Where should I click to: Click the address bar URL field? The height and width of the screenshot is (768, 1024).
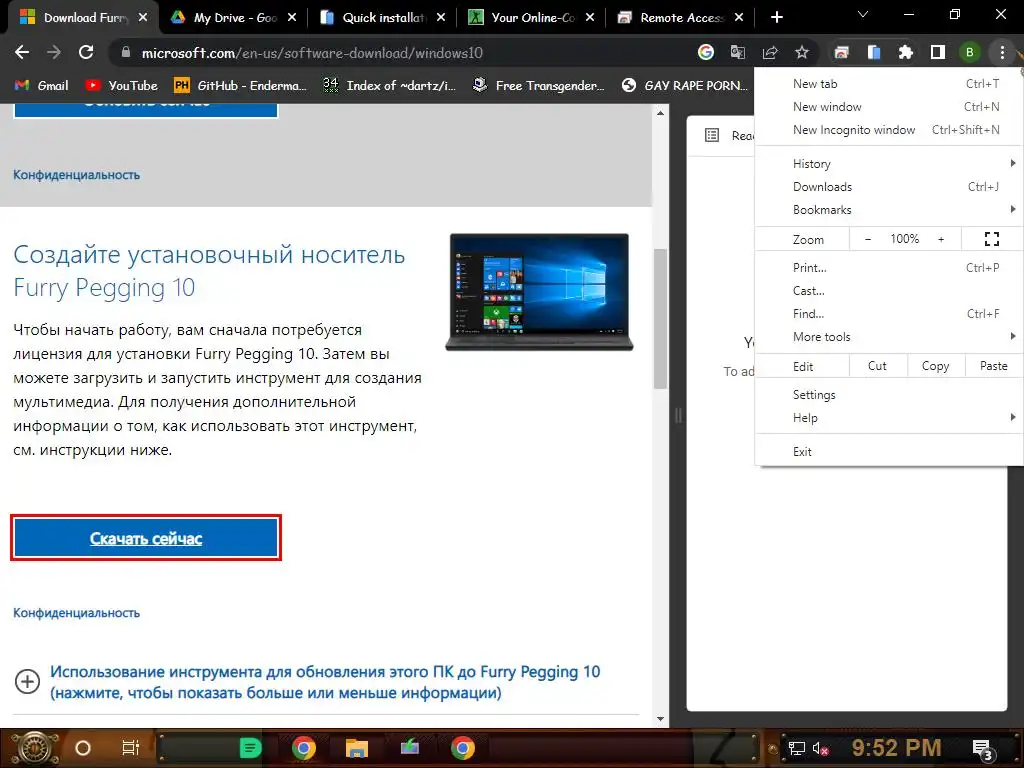tap(405, 53)
